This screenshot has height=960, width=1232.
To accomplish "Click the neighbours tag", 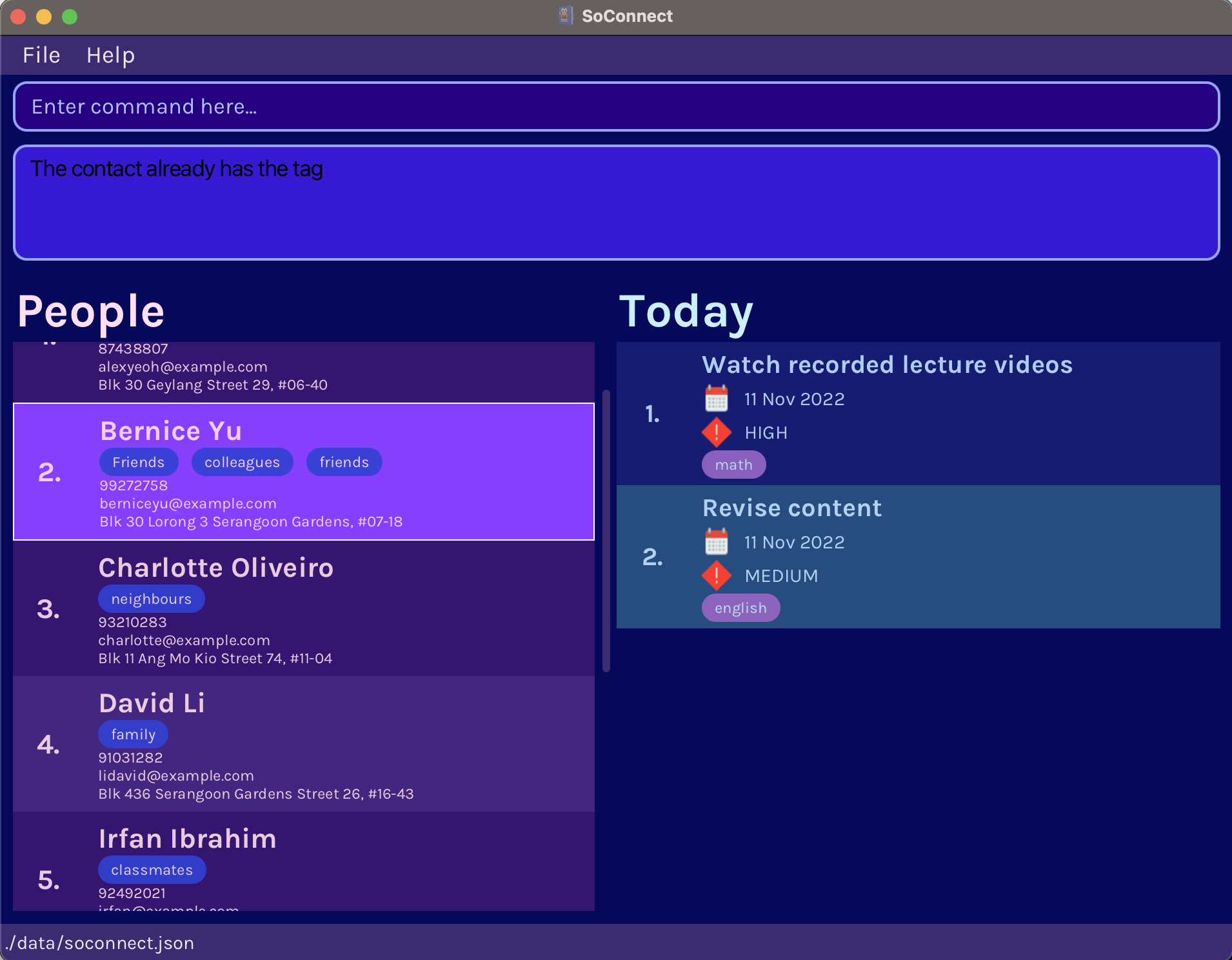I will (152, 599).
